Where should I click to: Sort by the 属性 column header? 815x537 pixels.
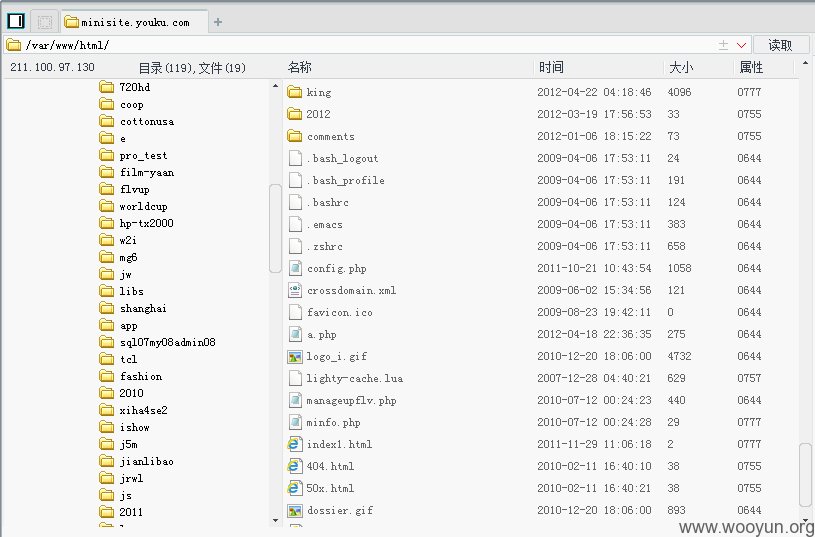pos(752,67)
